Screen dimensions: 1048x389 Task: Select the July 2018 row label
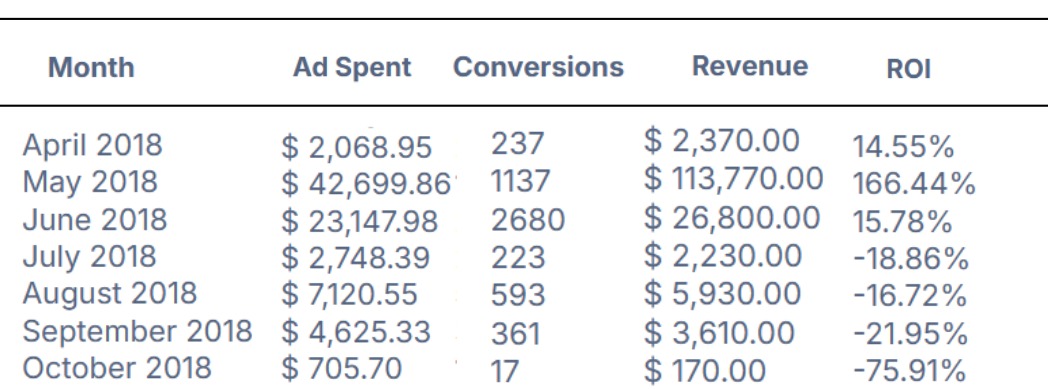tap(89, 257)
